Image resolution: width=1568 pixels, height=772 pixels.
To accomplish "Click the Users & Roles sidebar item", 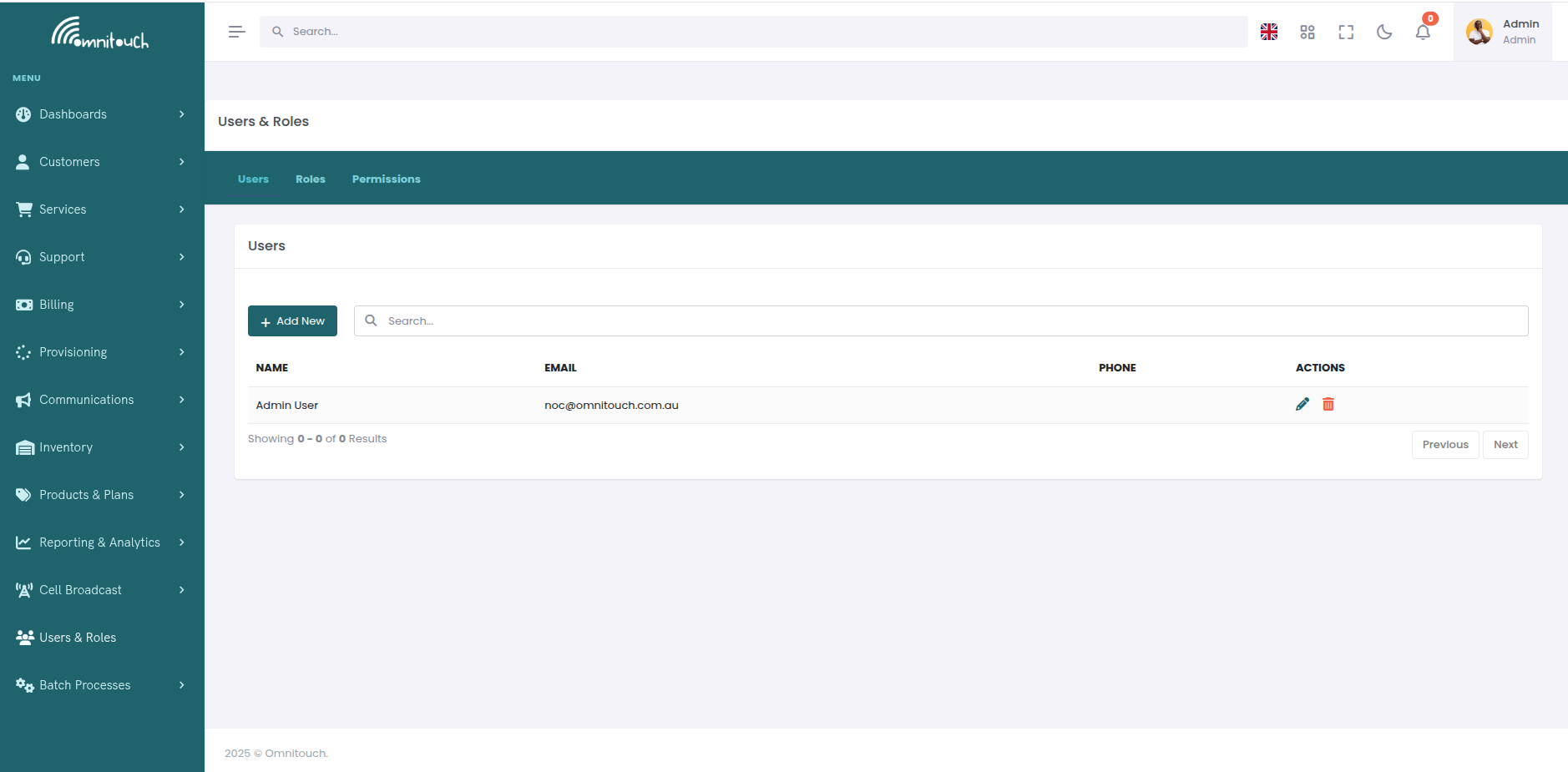I will coord(78,637).
